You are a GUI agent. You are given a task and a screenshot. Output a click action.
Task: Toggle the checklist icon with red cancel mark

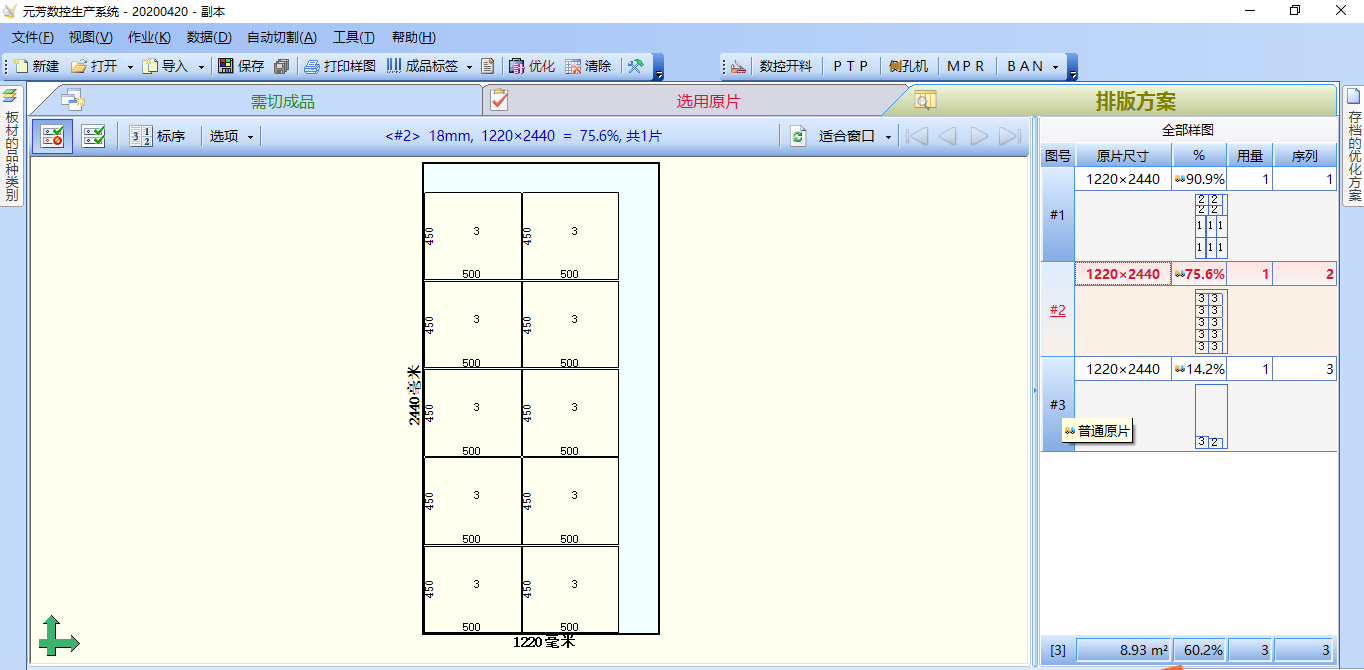tap(52, 136)
